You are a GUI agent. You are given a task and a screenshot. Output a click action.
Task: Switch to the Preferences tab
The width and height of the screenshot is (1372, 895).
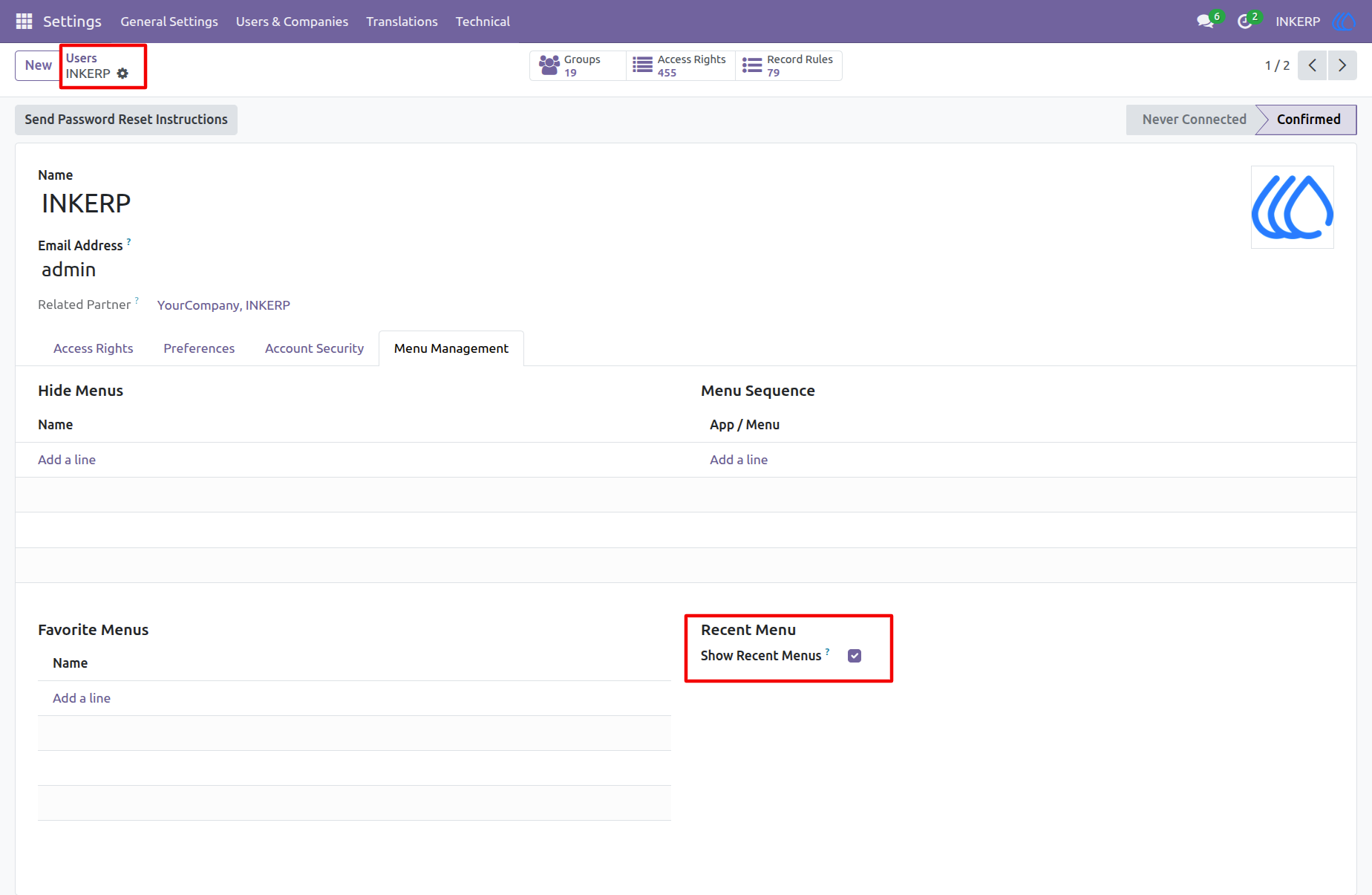click(x=199, y=348)
